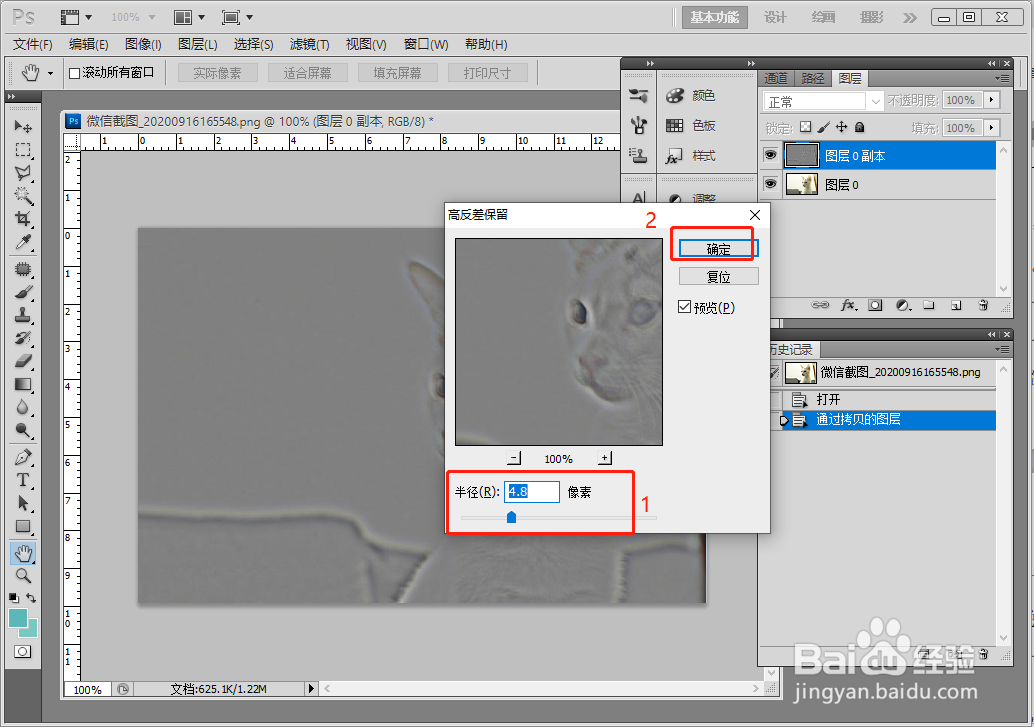Select the Magic Wand tool
Viewport: 1034px width, 727px height.
[x=23, y=195]
